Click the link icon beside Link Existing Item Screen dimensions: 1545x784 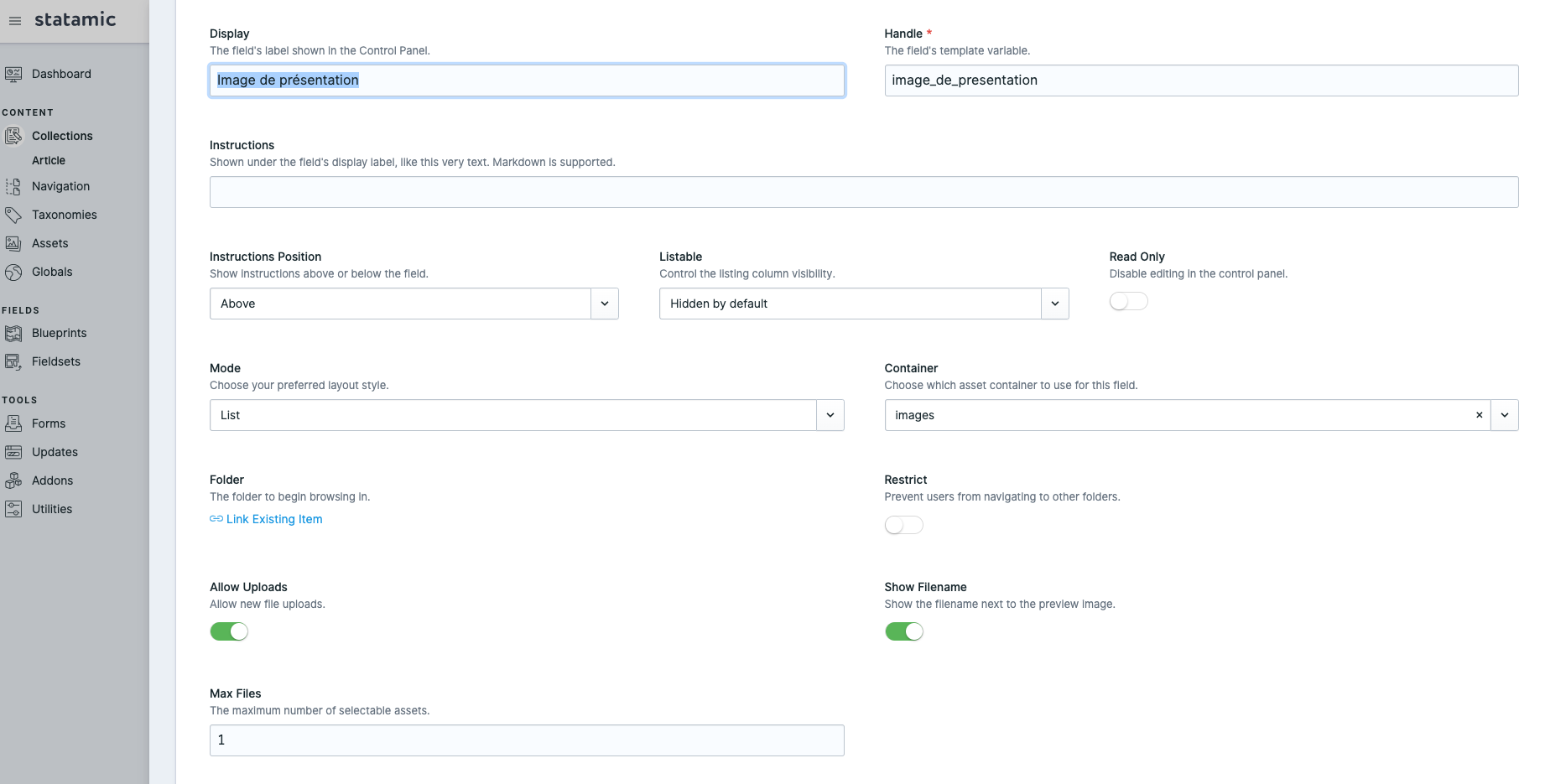pos(216,519)
